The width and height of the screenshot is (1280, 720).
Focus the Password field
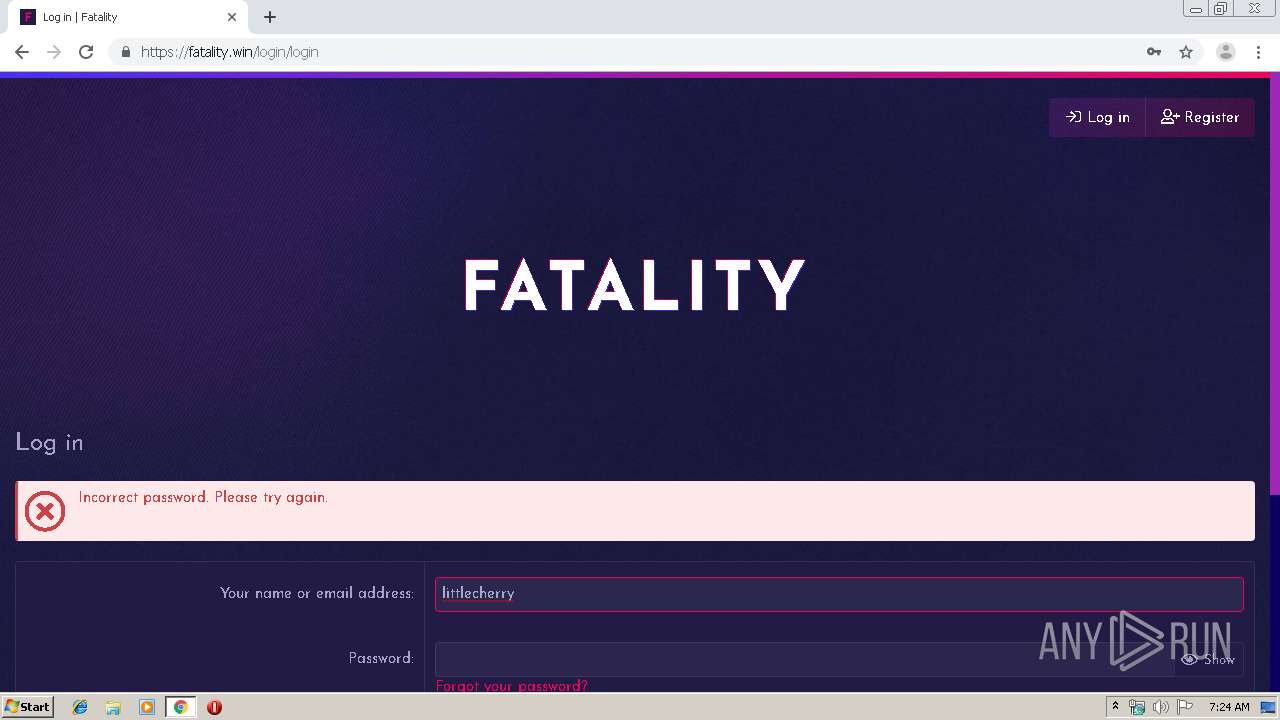[x=805, y=659]
